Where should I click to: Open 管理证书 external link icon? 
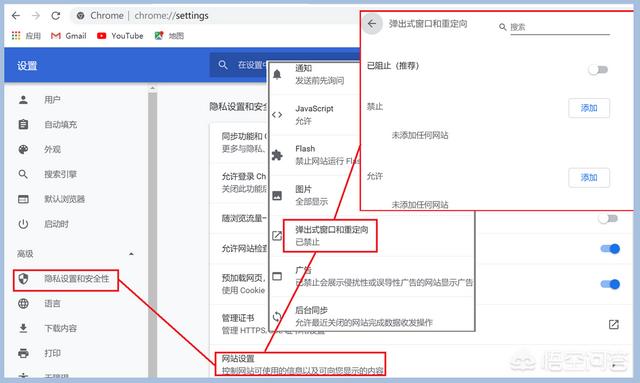[613, 325]
